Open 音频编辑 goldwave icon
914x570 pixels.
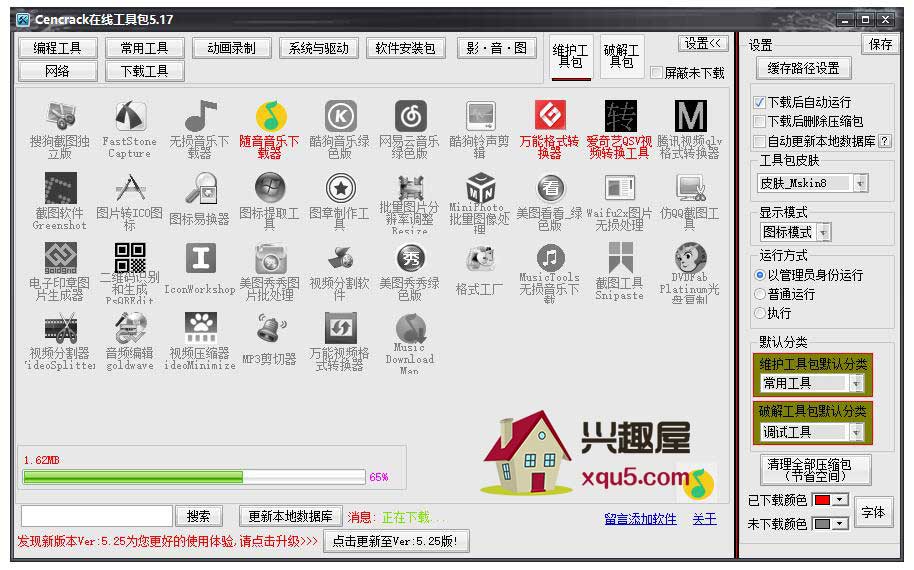pos(130,328)
